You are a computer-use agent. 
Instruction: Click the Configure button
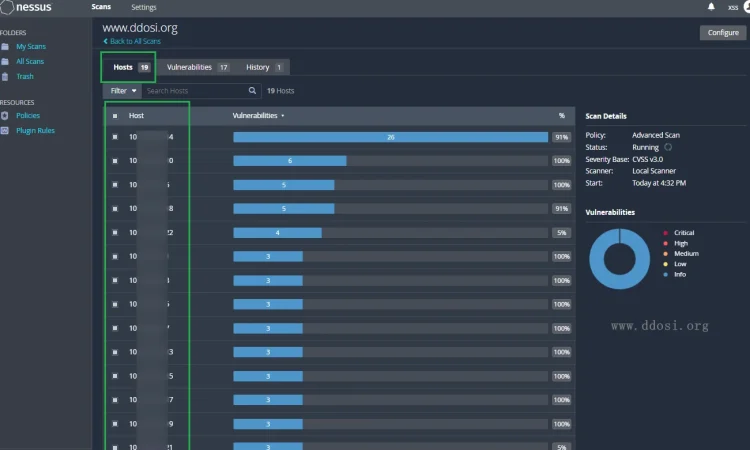pyautogui.click(x=723, y=33)
